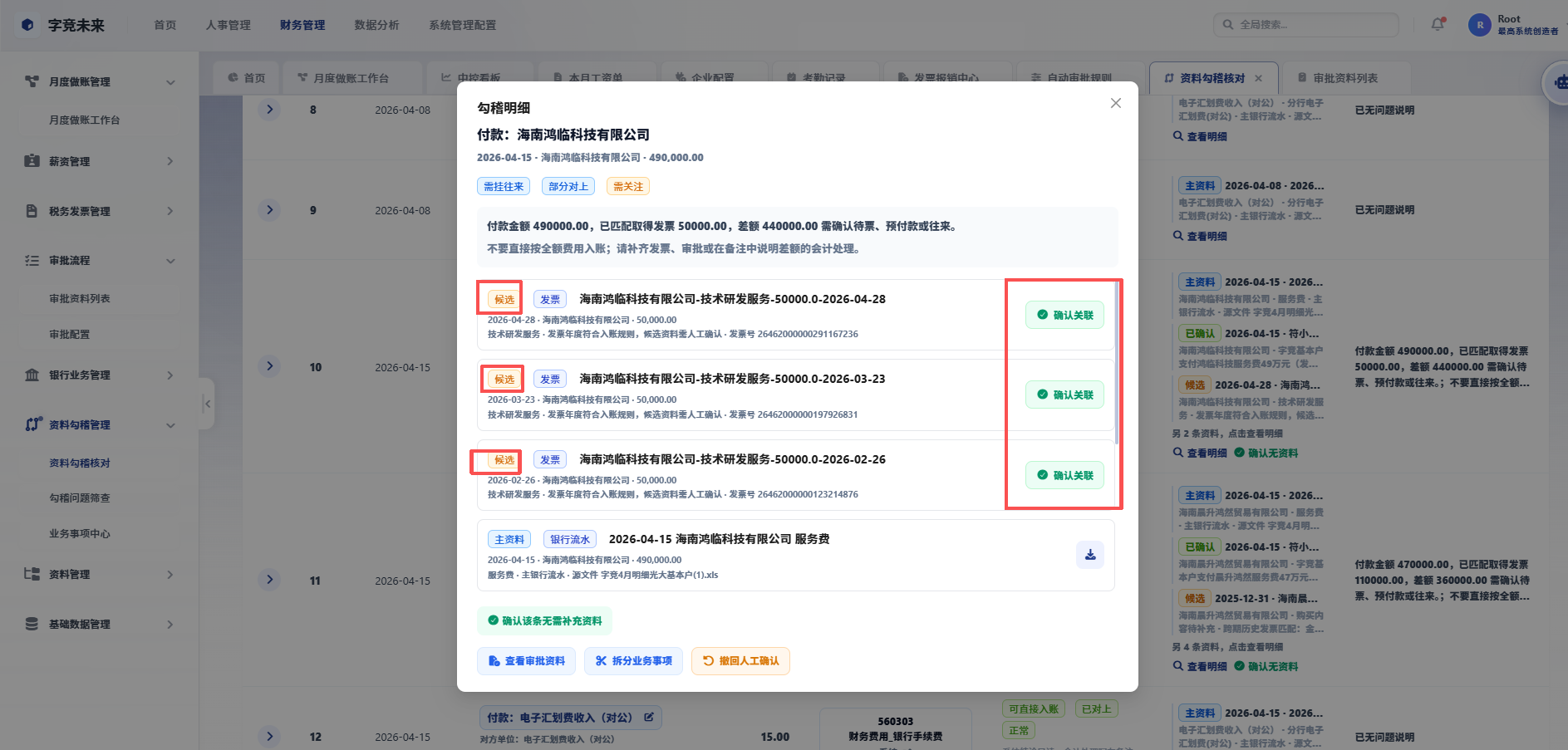Edit the 付款: 电子汇划费收入 row title
Viewport: 1568px width, 750px height.
[648, 718]
